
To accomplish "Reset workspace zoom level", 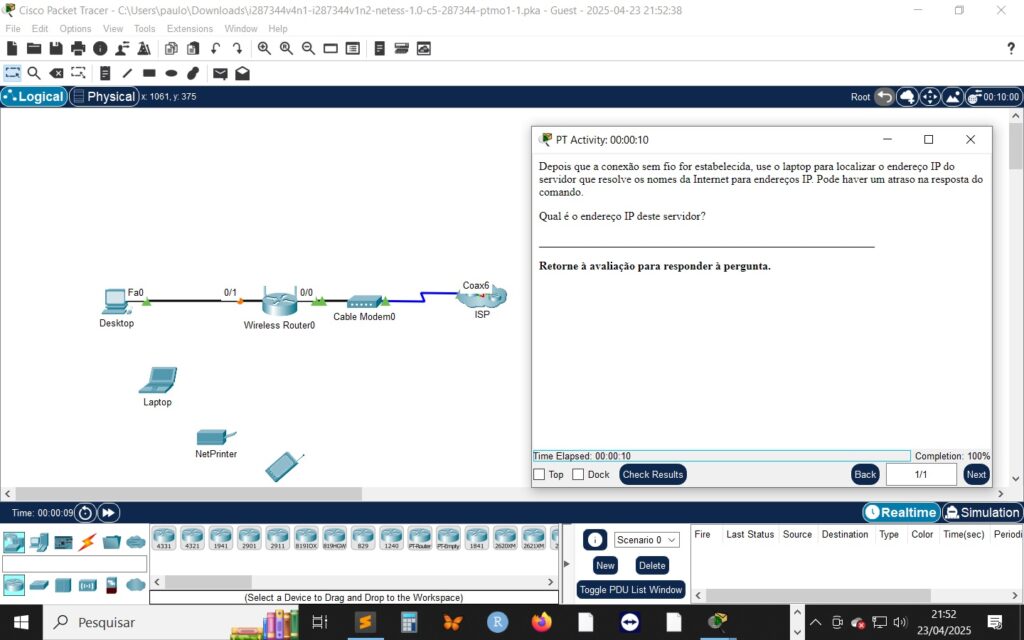I will tap(286, 48).
